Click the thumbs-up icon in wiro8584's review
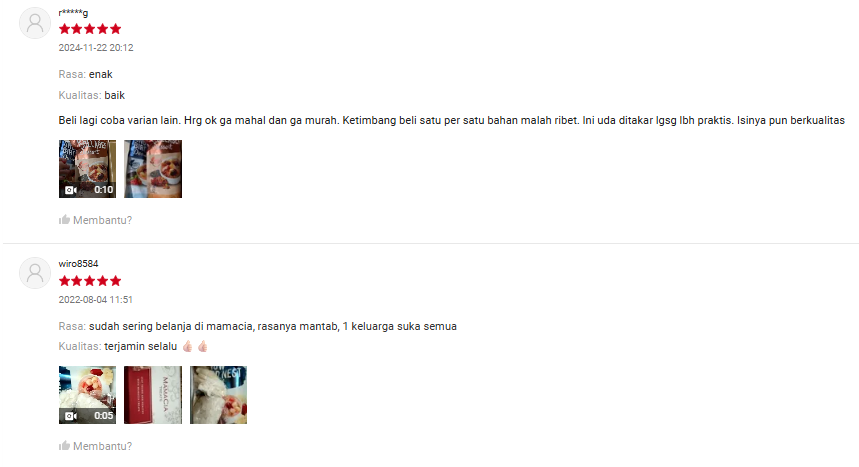Viewport: 859px width, 467px height. [64, 446]
